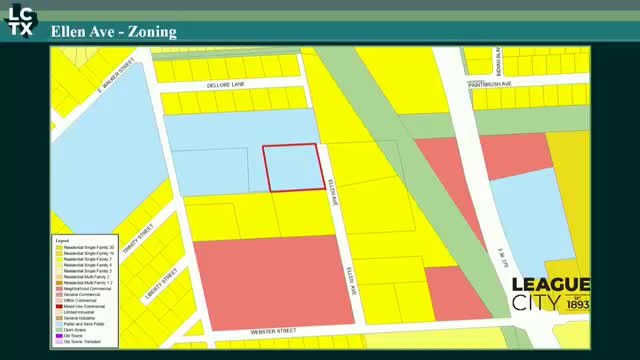Click the Webster Street label
The height and width of the screenshot is (360, 640).
point(273,331)
